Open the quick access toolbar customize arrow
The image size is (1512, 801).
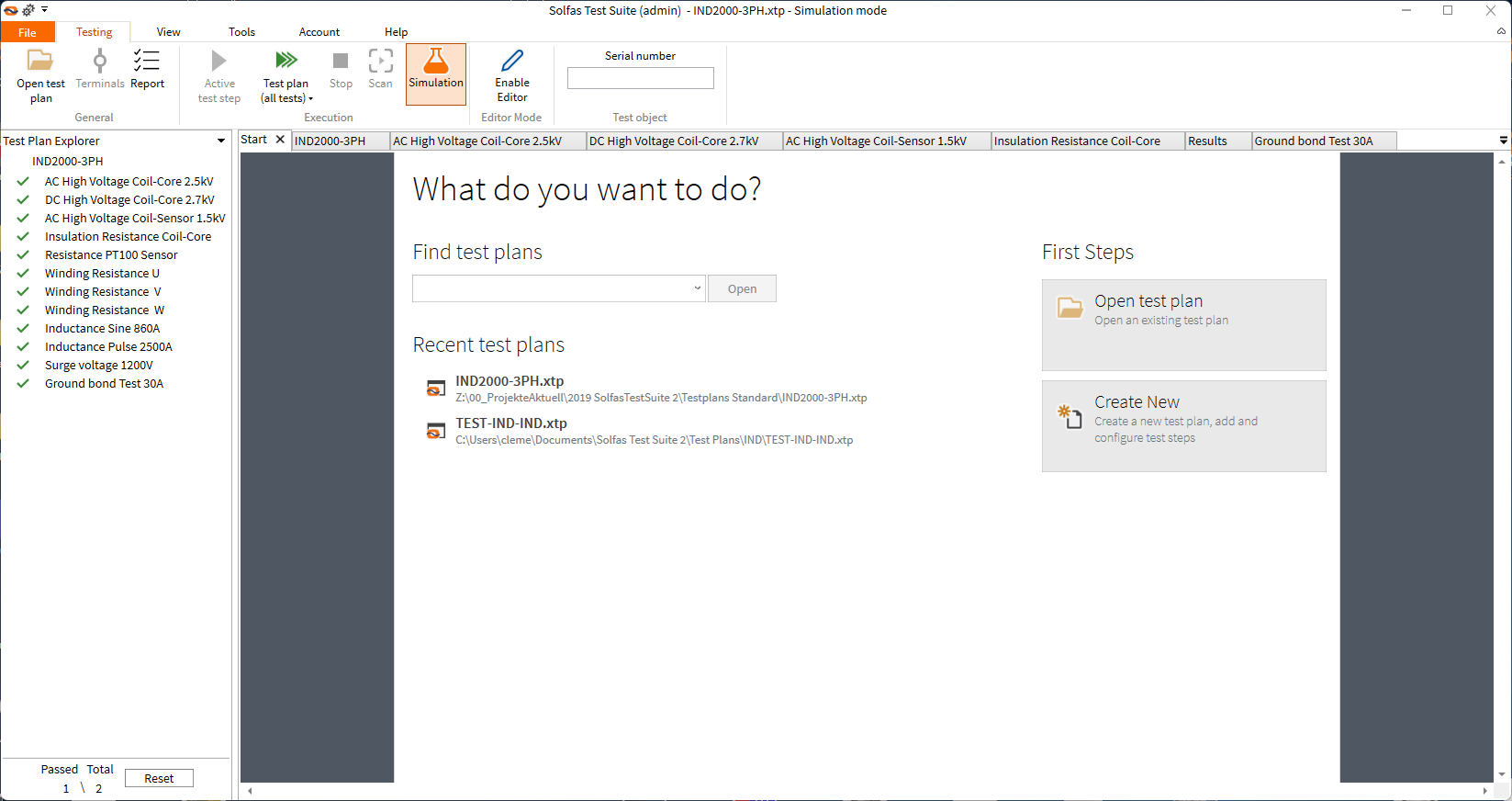point(44,9)
